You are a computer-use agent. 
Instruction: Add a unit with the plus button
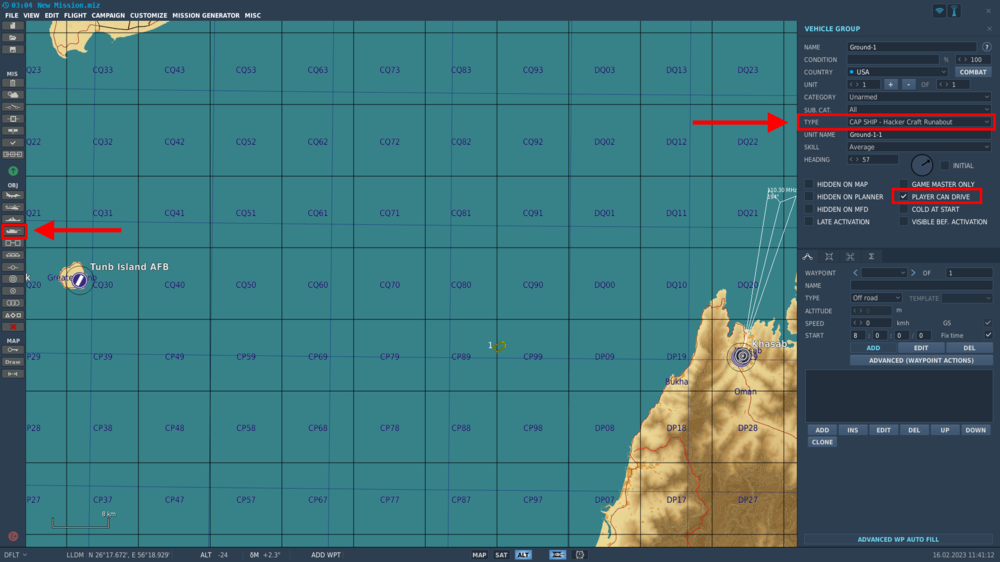pyautogui.click(x=890, y=84)
